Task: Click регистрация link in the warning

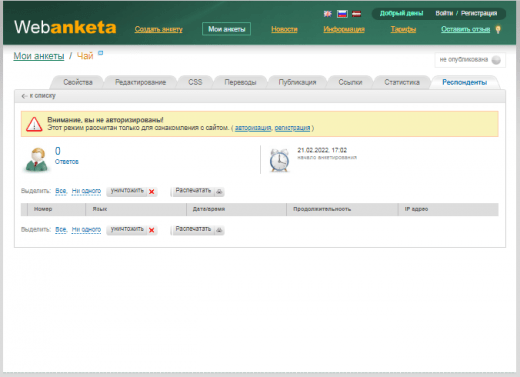Action: pos(292,128)
